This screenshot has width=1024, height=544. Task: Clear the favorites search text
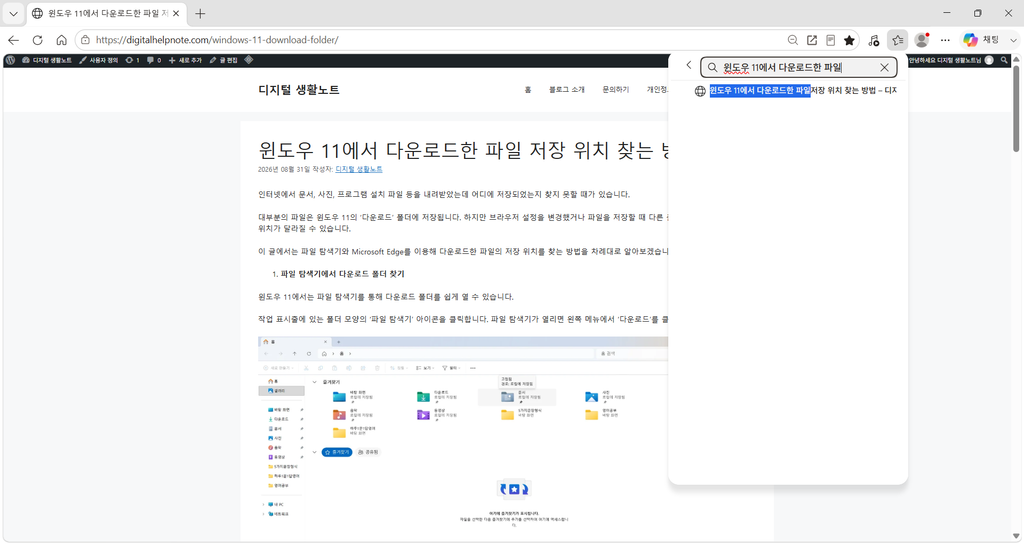(x=884, y=67)
